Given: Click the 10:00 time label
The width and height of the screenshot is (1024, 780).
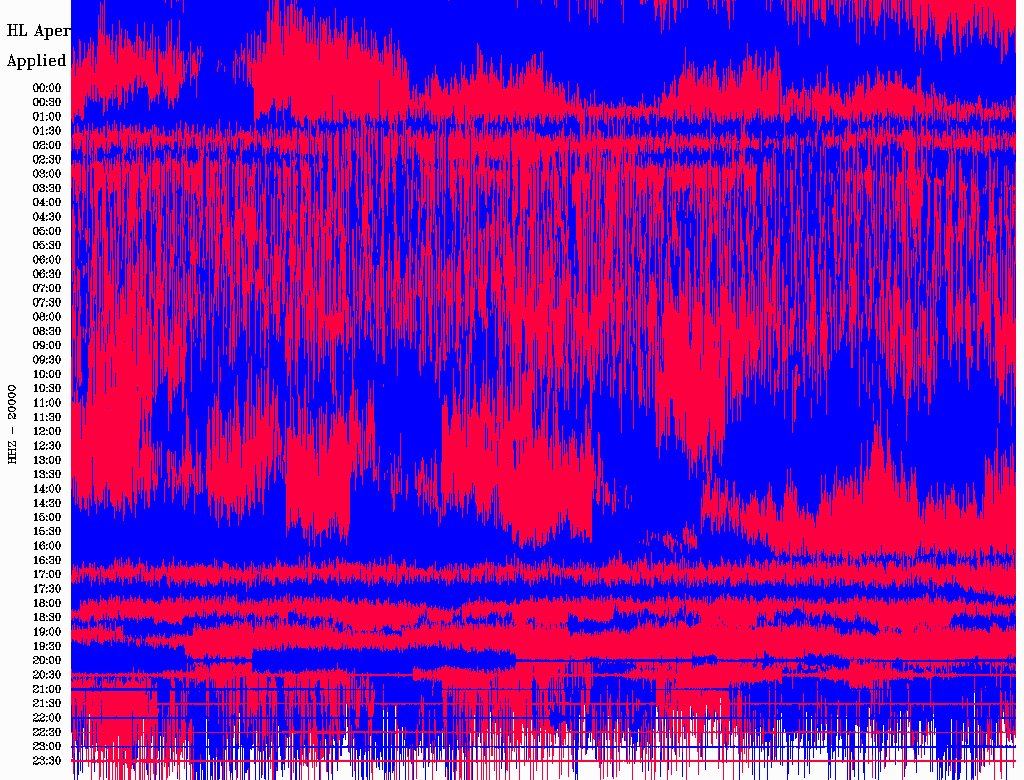Looking at the screenshot, I should pos(47,374).
